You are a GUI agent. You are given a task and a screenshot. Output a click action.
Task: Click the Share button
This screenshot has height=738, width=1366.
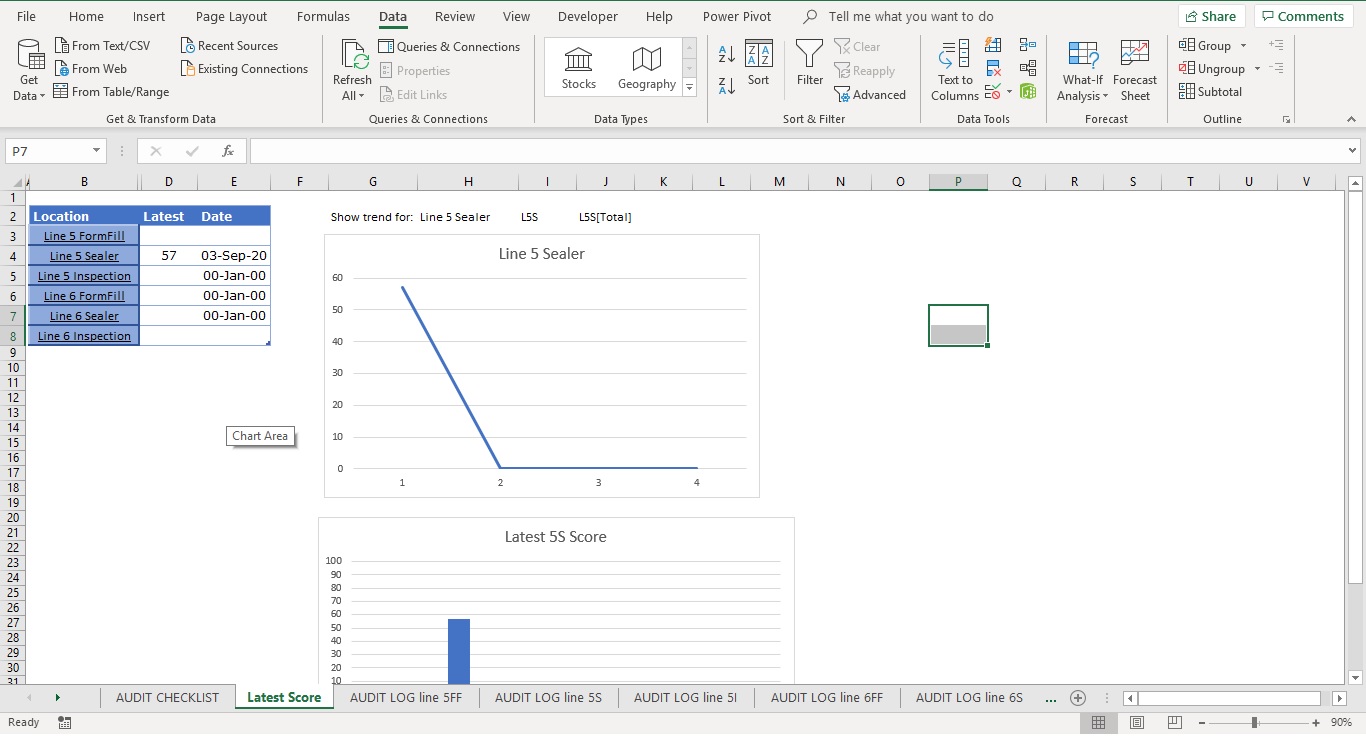[1211, 16]
